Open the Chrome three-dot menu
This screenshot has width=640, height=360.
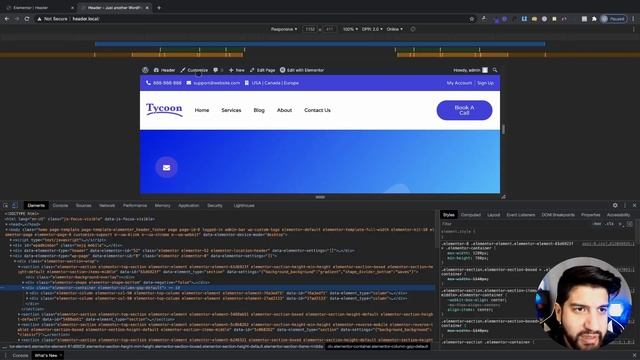pos(633,19)
